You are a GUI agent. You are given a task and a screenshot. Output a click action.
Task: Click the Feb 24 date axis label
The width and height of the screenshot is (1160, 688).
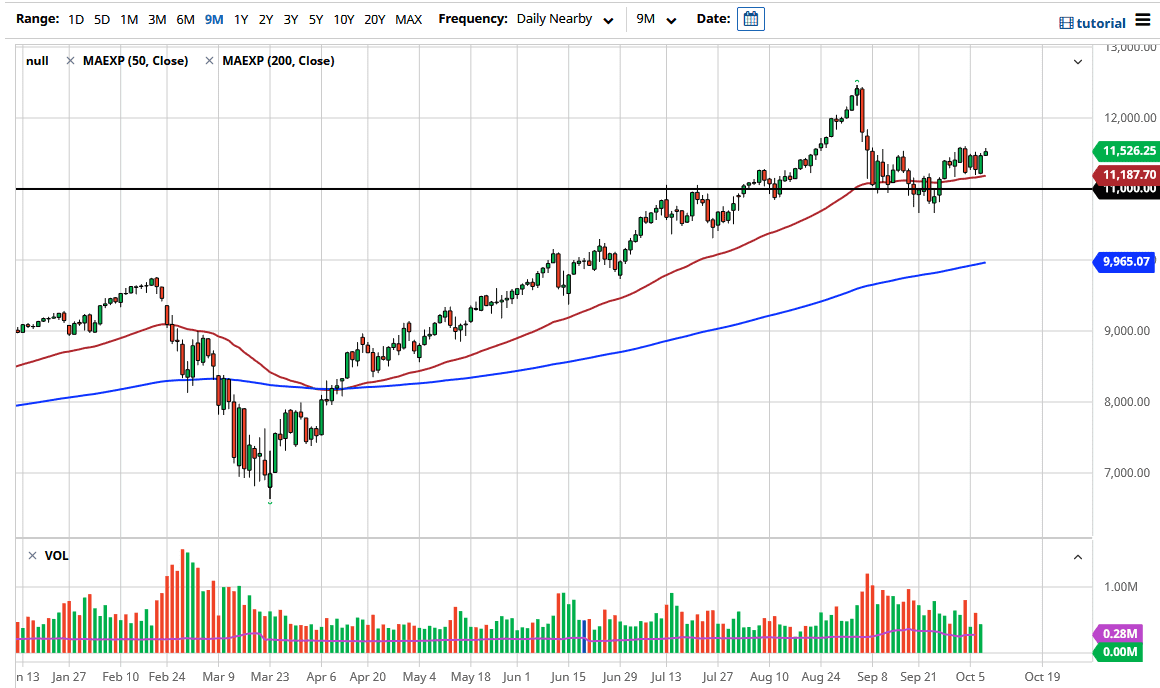tap(167, 676)
